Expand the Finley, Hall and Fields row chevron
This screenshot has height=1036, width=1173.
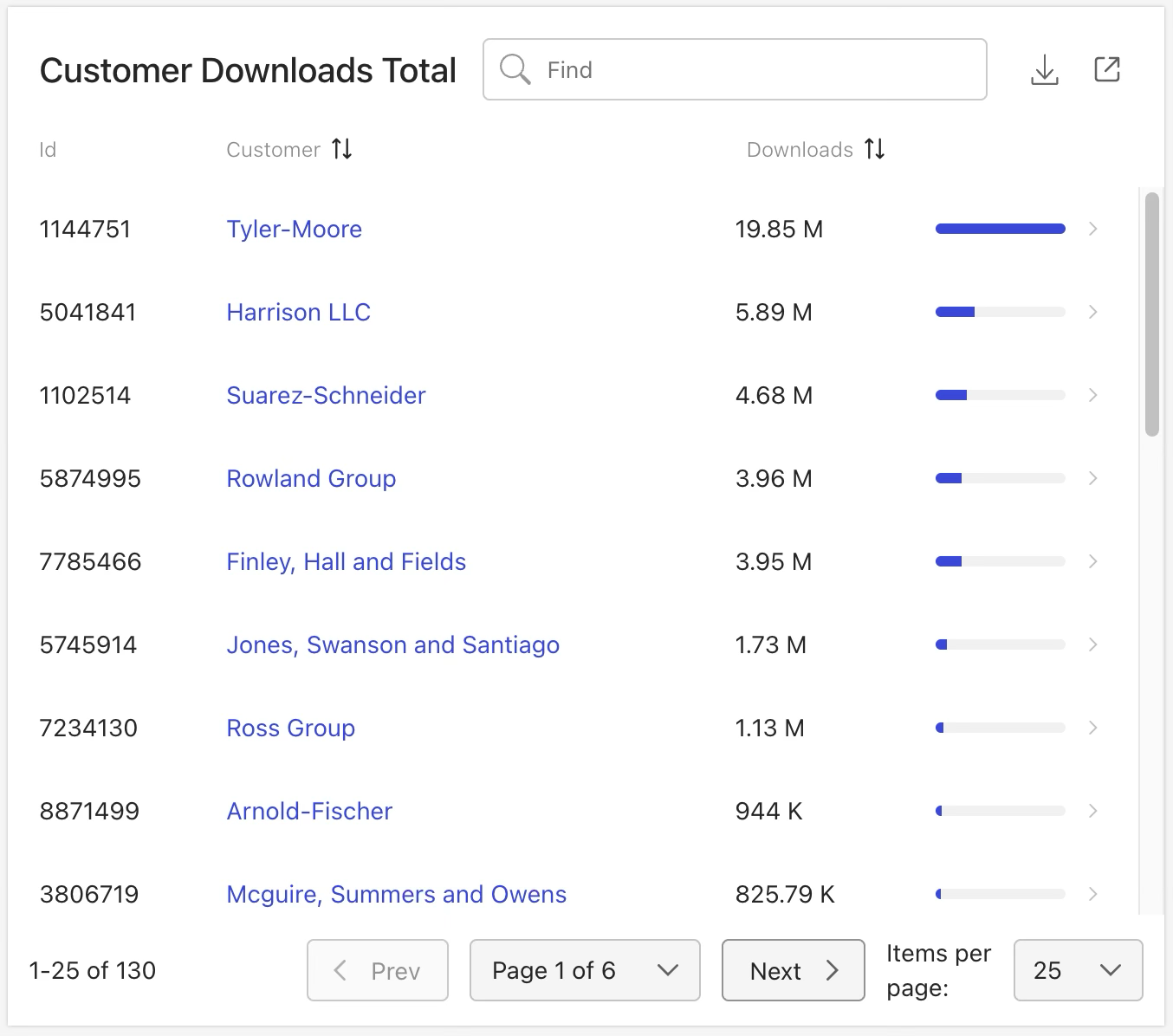(x=1093, y=561)
